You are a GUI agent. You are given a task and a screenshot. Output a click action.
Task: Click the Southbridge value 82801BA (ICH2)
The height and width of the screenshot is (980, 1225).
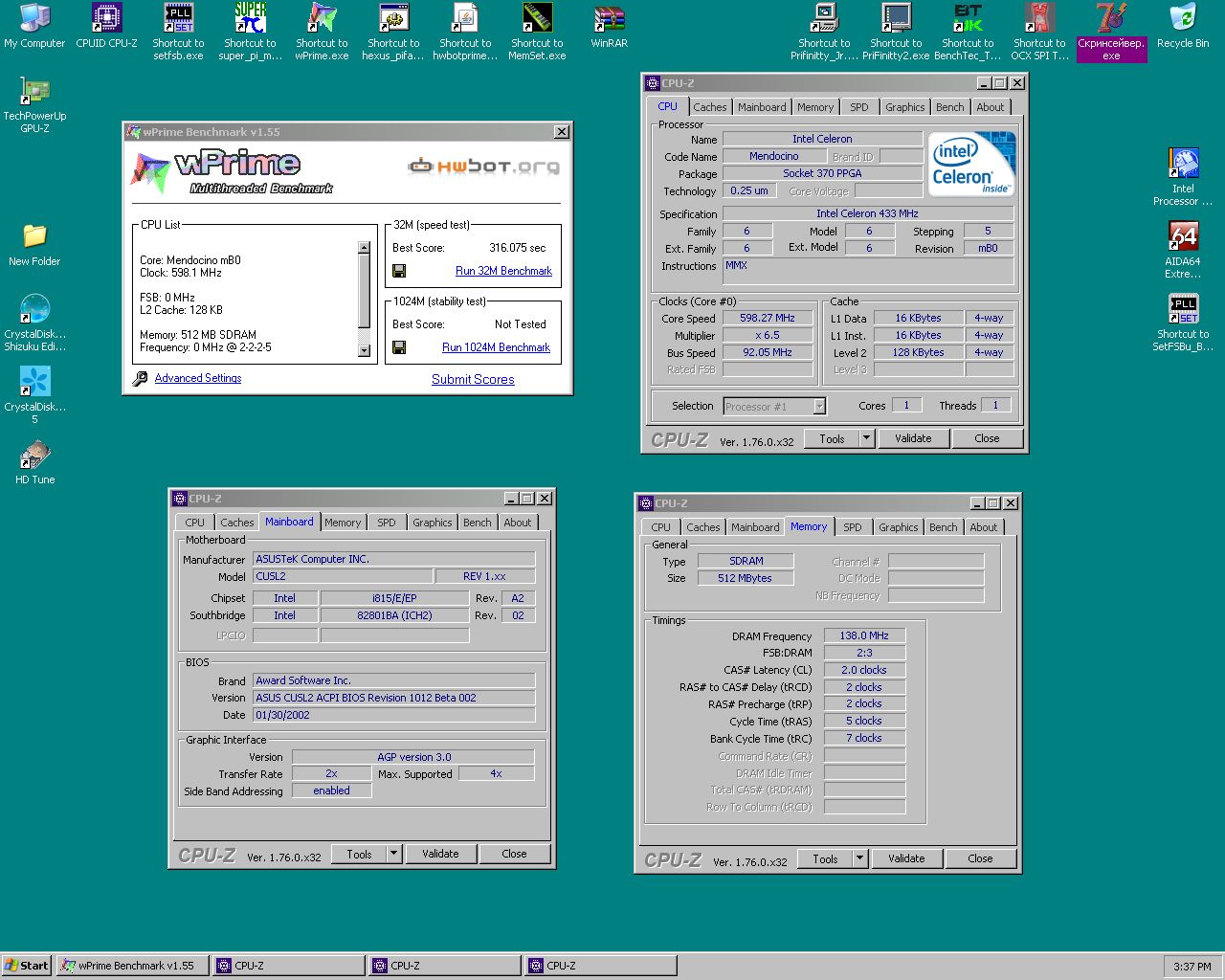(394, 615)
